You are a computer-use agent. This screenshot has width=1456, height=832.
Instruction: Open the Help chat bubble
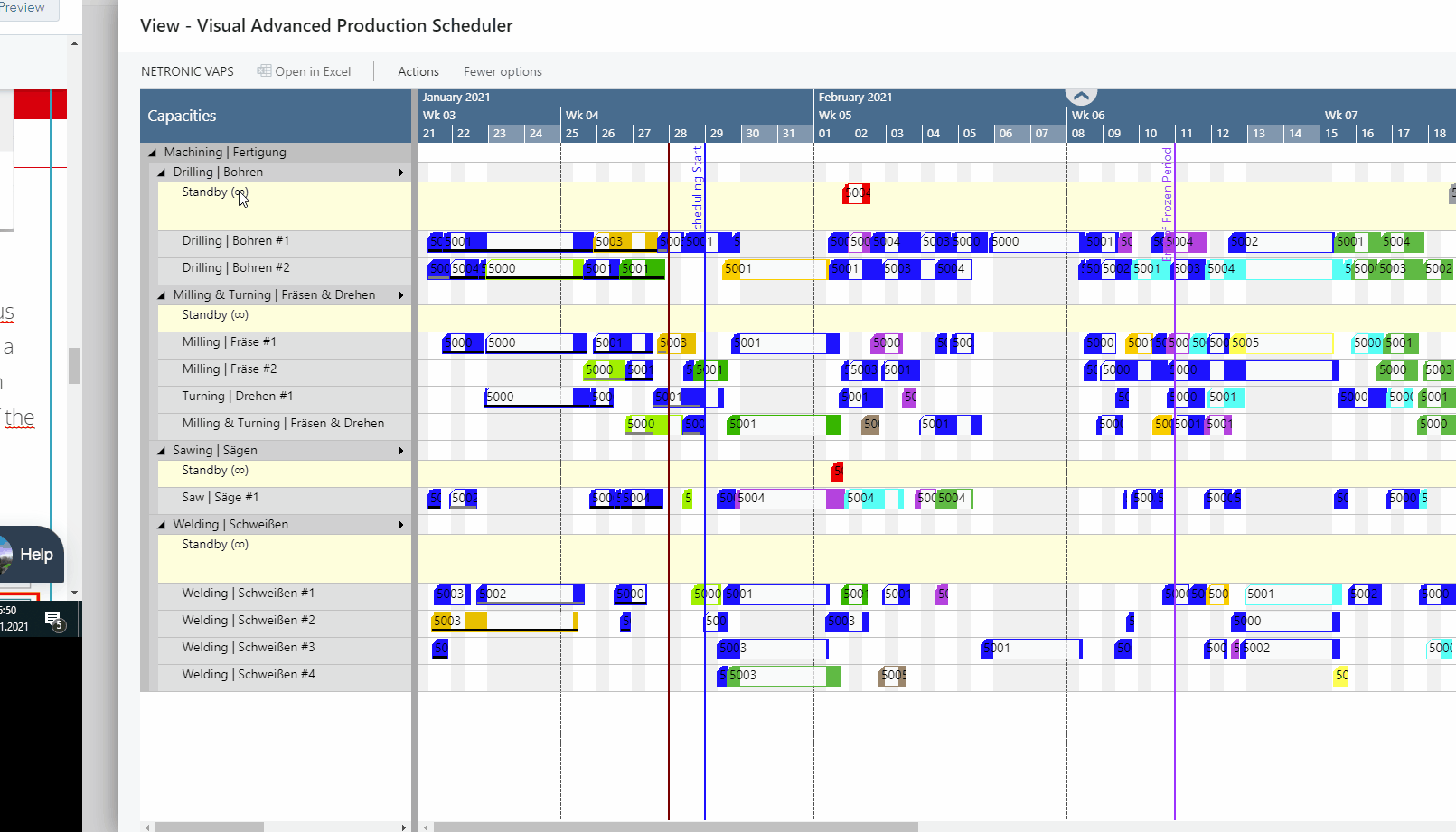click(x=33, y=554)
